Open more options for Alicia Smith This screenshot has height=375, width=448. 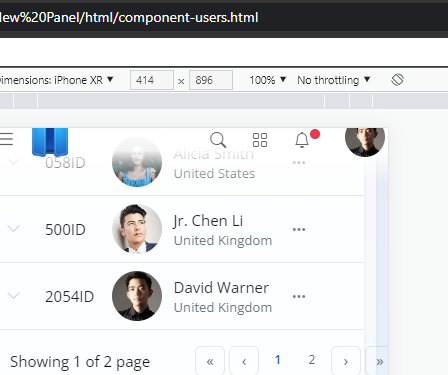(x=299, y=163)
